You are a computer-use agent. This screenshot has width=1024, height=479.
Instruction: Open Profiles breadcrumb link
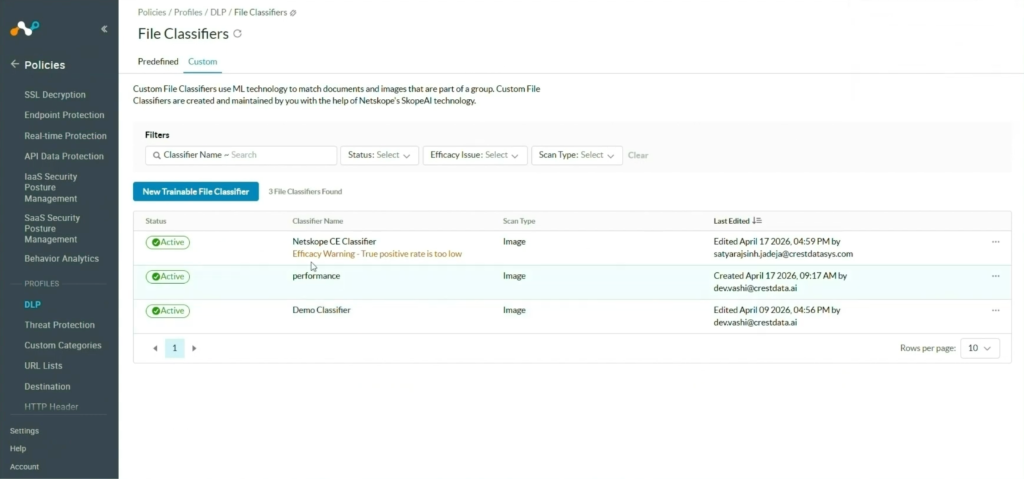[x=188, y=12]
